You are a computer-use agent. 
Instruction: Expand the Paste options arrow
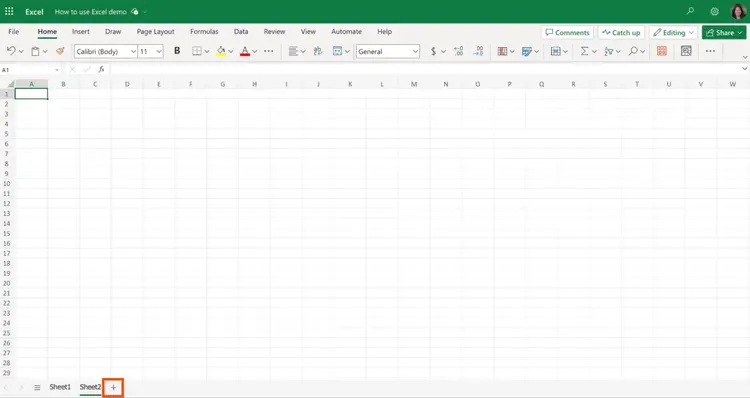point(45,52)
